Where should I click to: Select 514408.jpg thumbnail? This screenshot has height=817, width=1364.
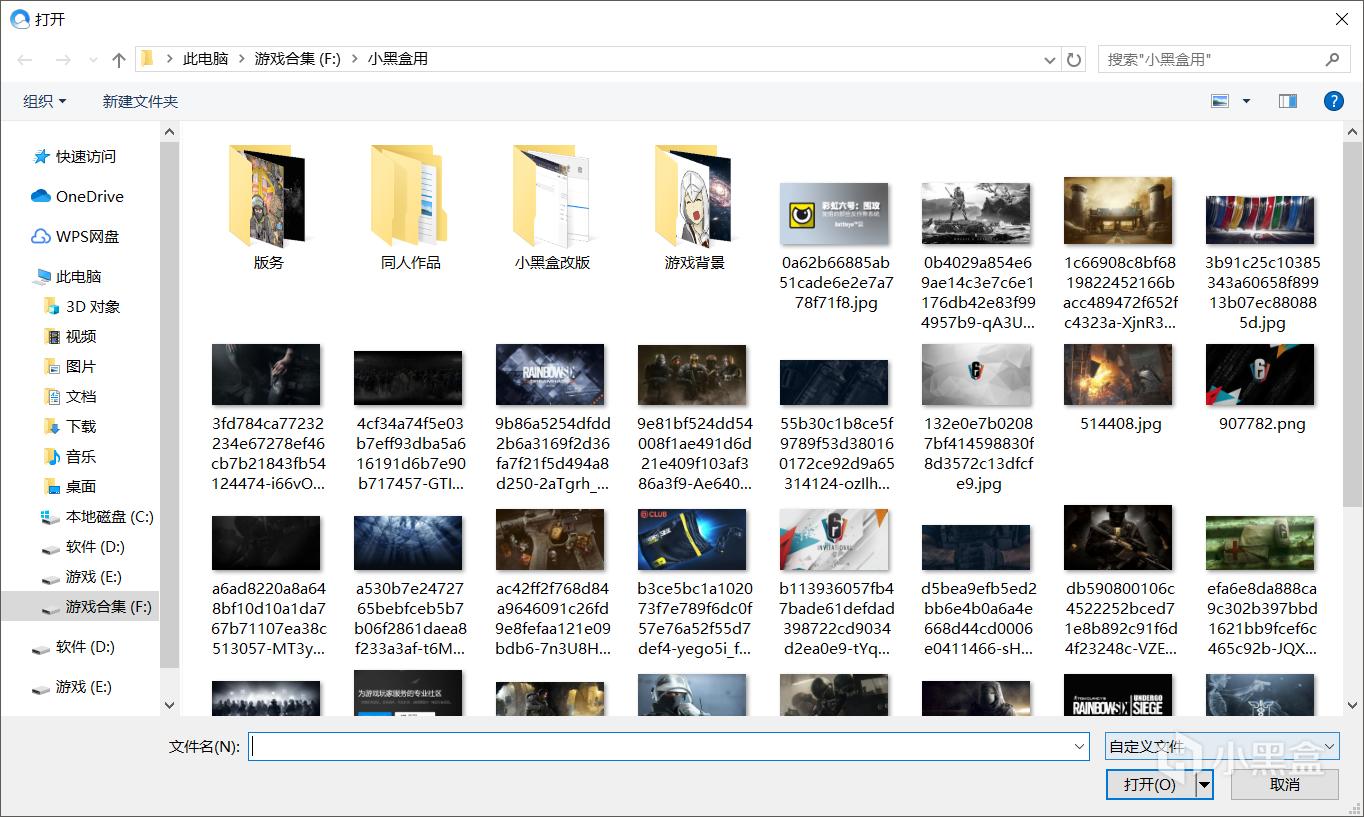(1119, 375)
